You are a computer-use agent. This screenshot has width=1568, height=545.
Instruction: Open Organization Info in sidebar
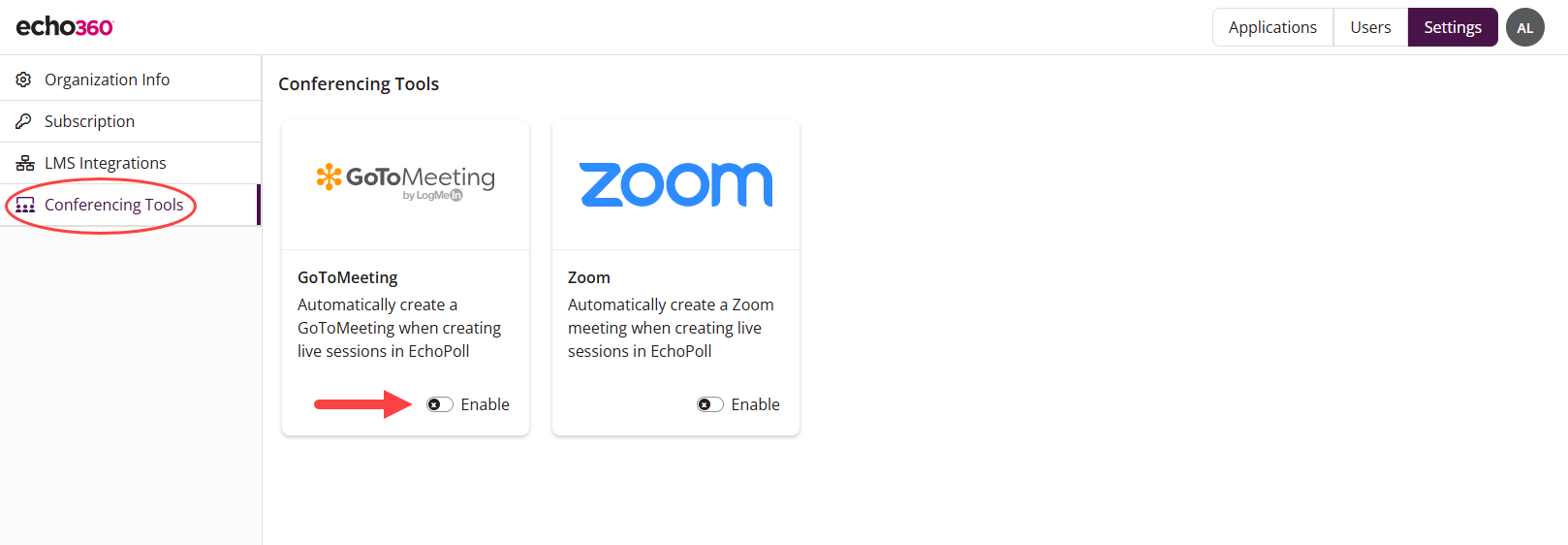[x=107, y=80]
